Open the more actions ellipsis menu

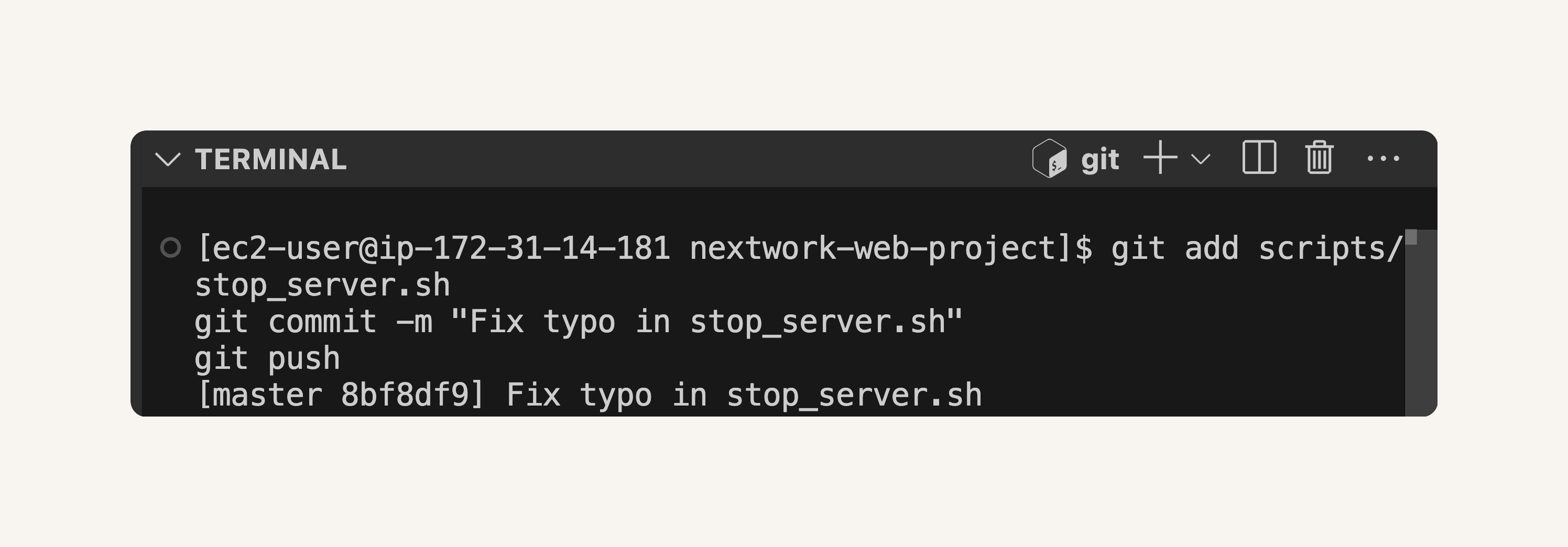[1383, 159]
